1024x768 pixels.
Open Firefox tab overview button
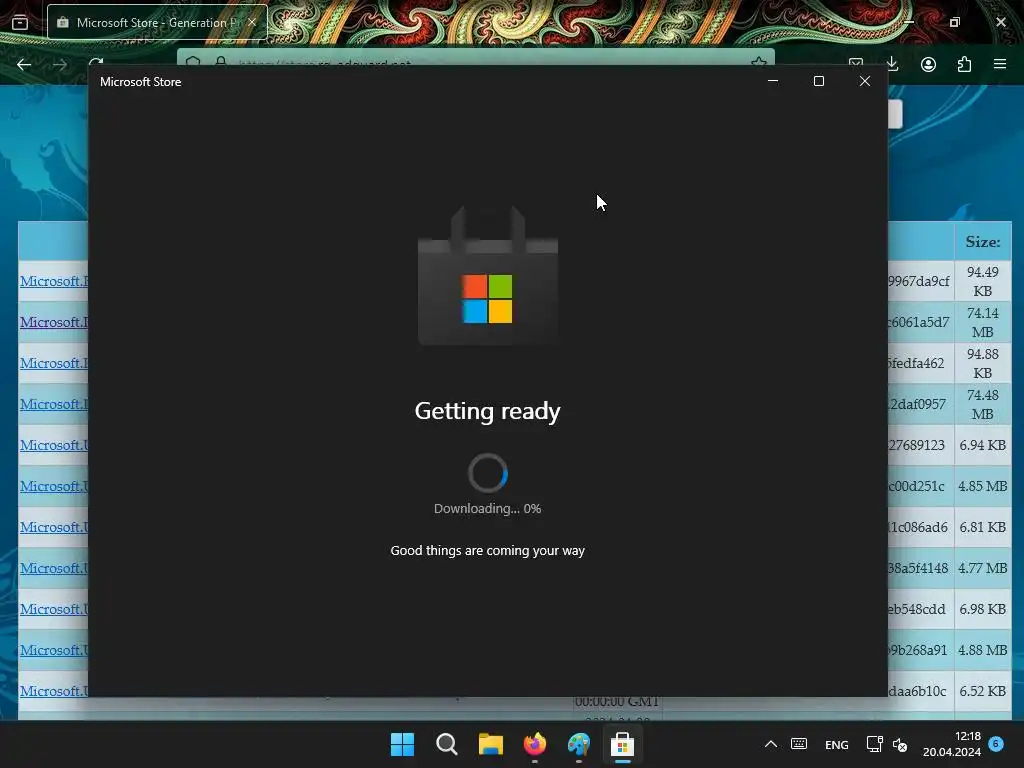(20, 22)
